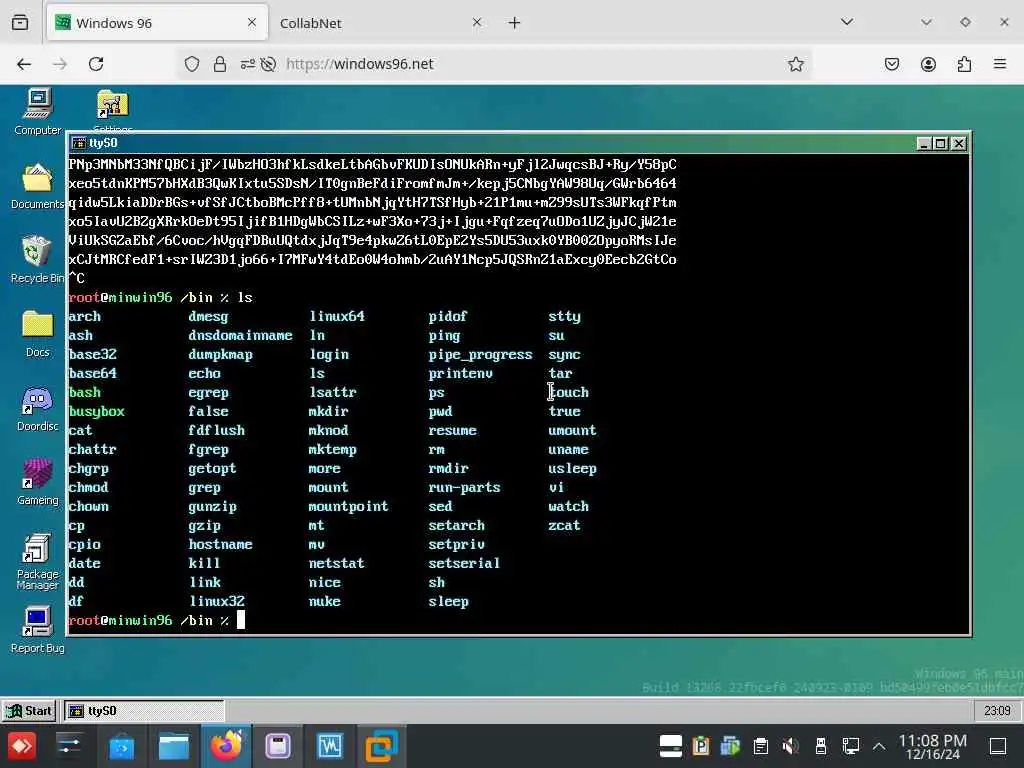Open the Recycle Bin icon

37,259
